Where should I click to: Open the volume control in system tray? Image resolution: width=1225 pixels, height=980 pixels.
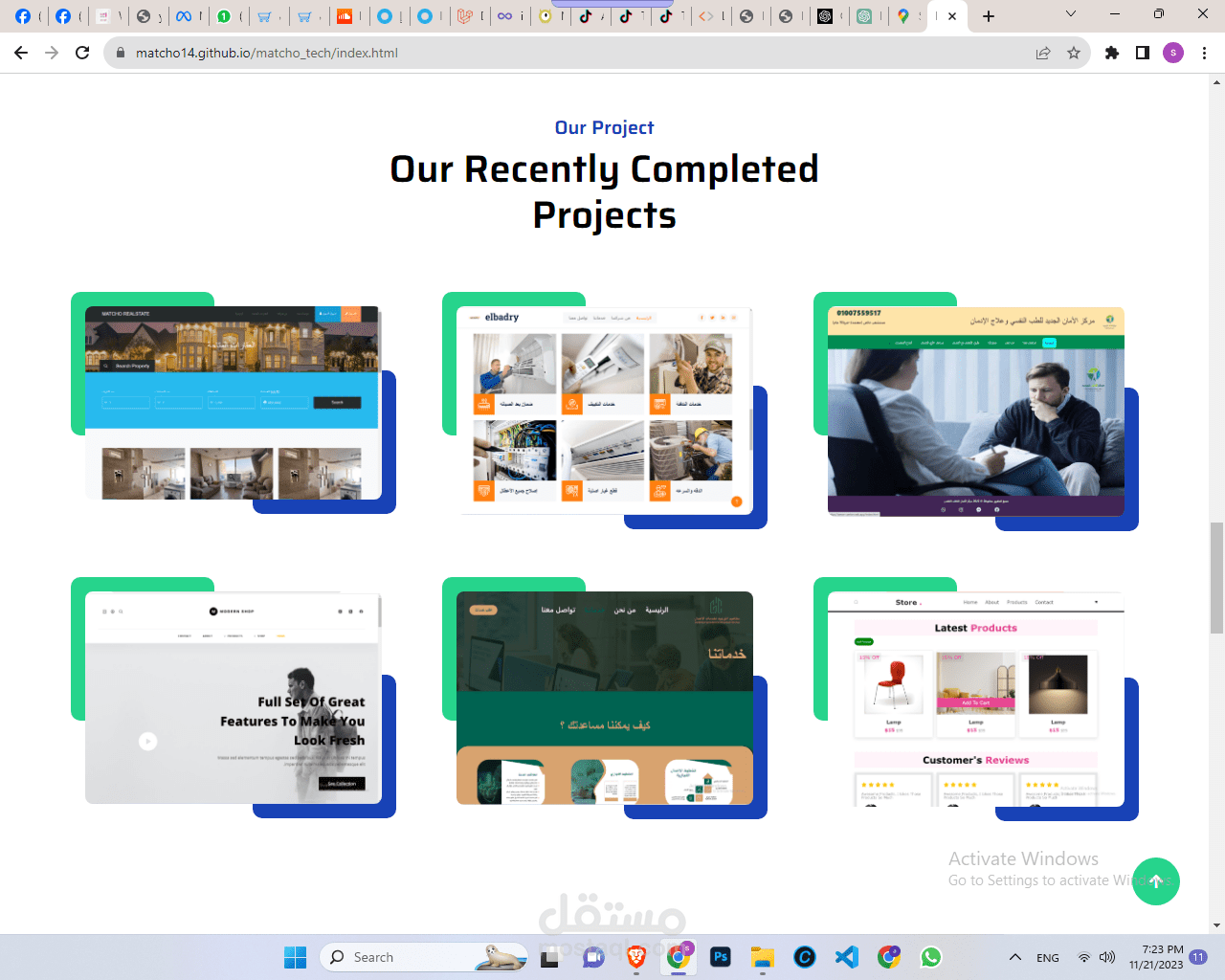[x=1107, y=957]
